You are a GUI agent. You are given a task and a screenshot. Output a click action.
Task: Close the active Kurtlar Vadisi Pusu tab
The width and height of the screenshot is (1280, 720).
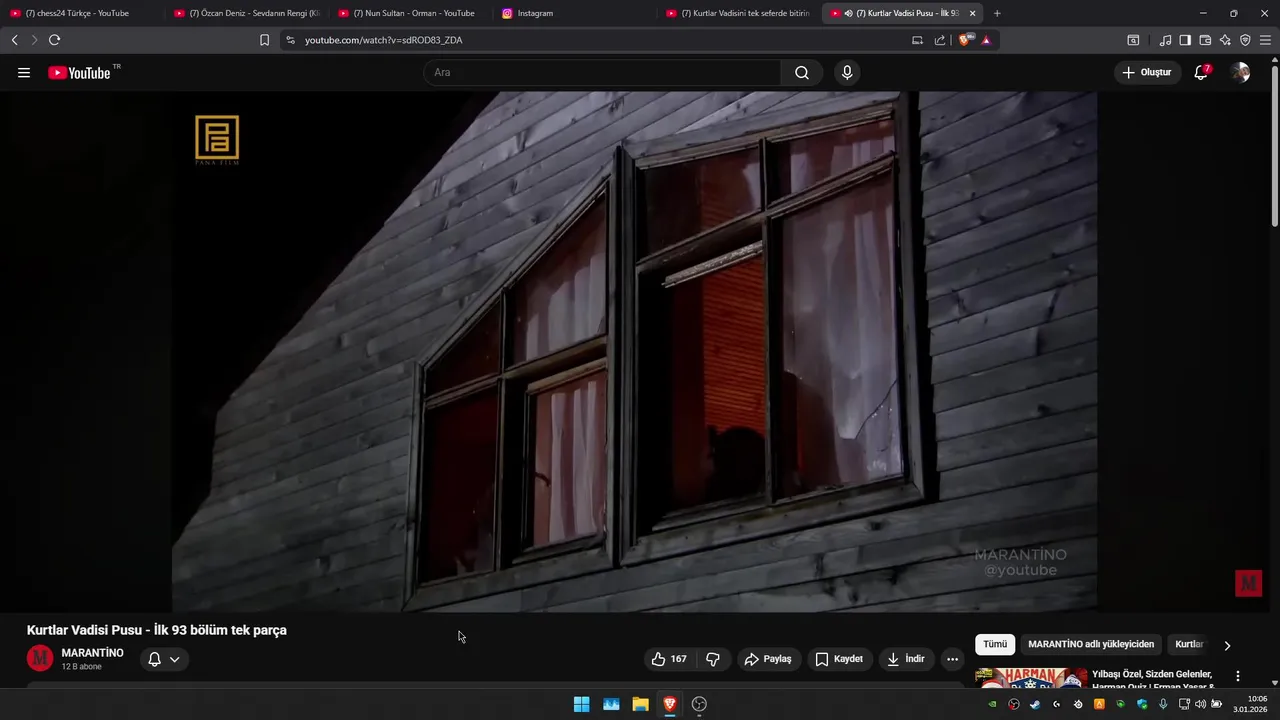click(972, 13)
